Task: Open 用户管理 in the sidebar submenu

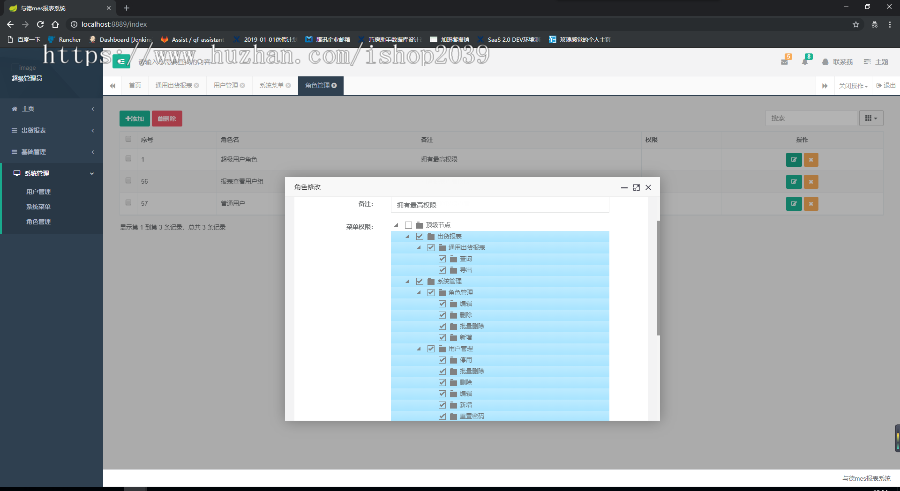Action: (38, 192)
